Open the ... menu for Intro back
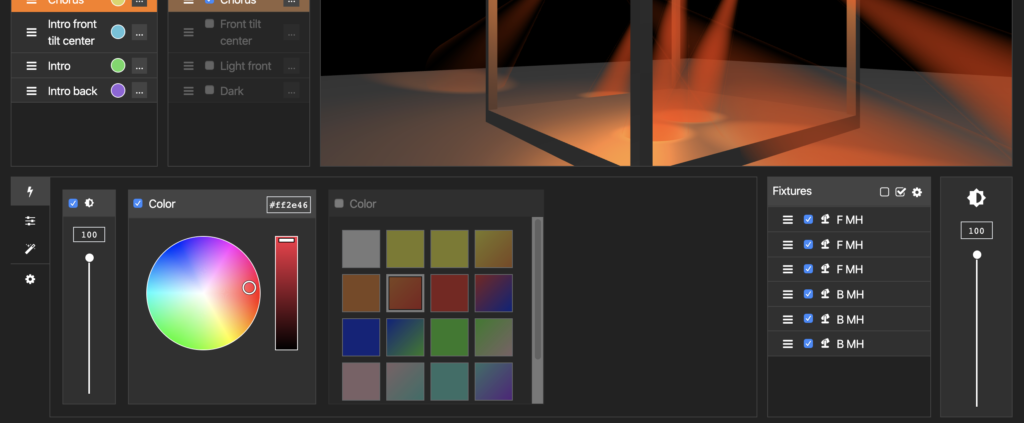 tap(139, 91)
